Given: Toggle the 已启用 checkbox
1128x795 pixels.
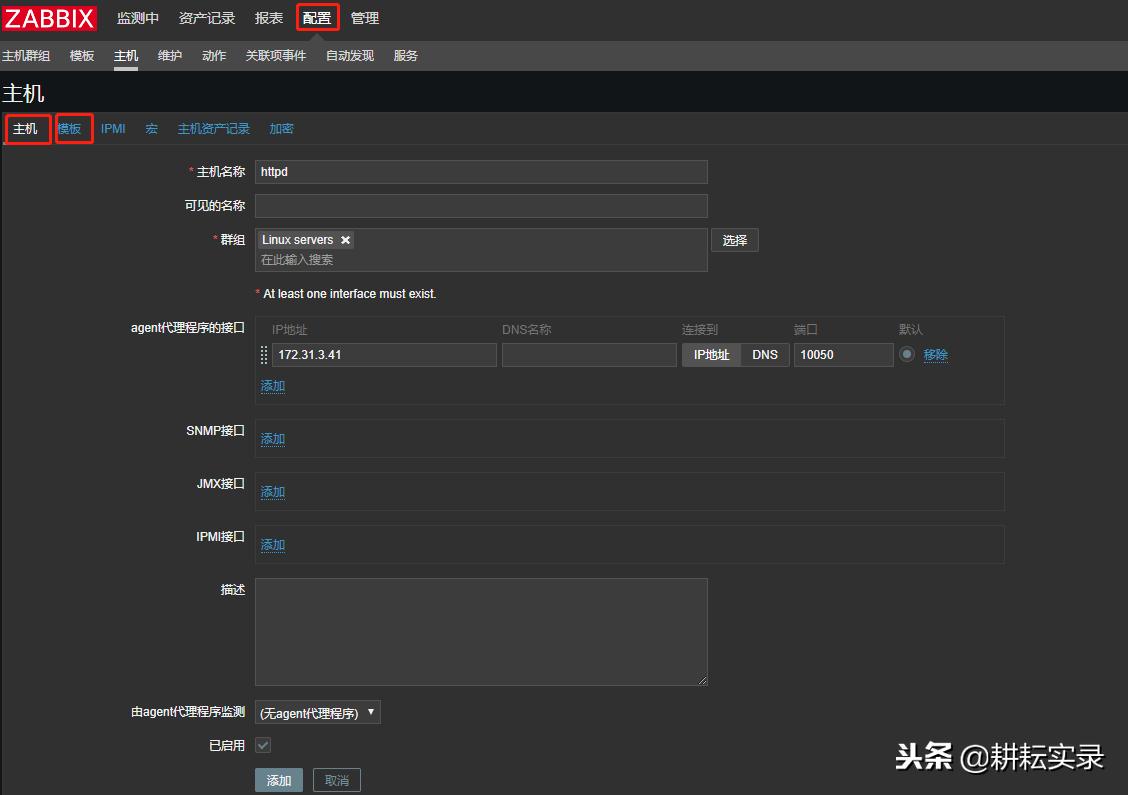Looking at the screenshot, I should tap(263, 745).
